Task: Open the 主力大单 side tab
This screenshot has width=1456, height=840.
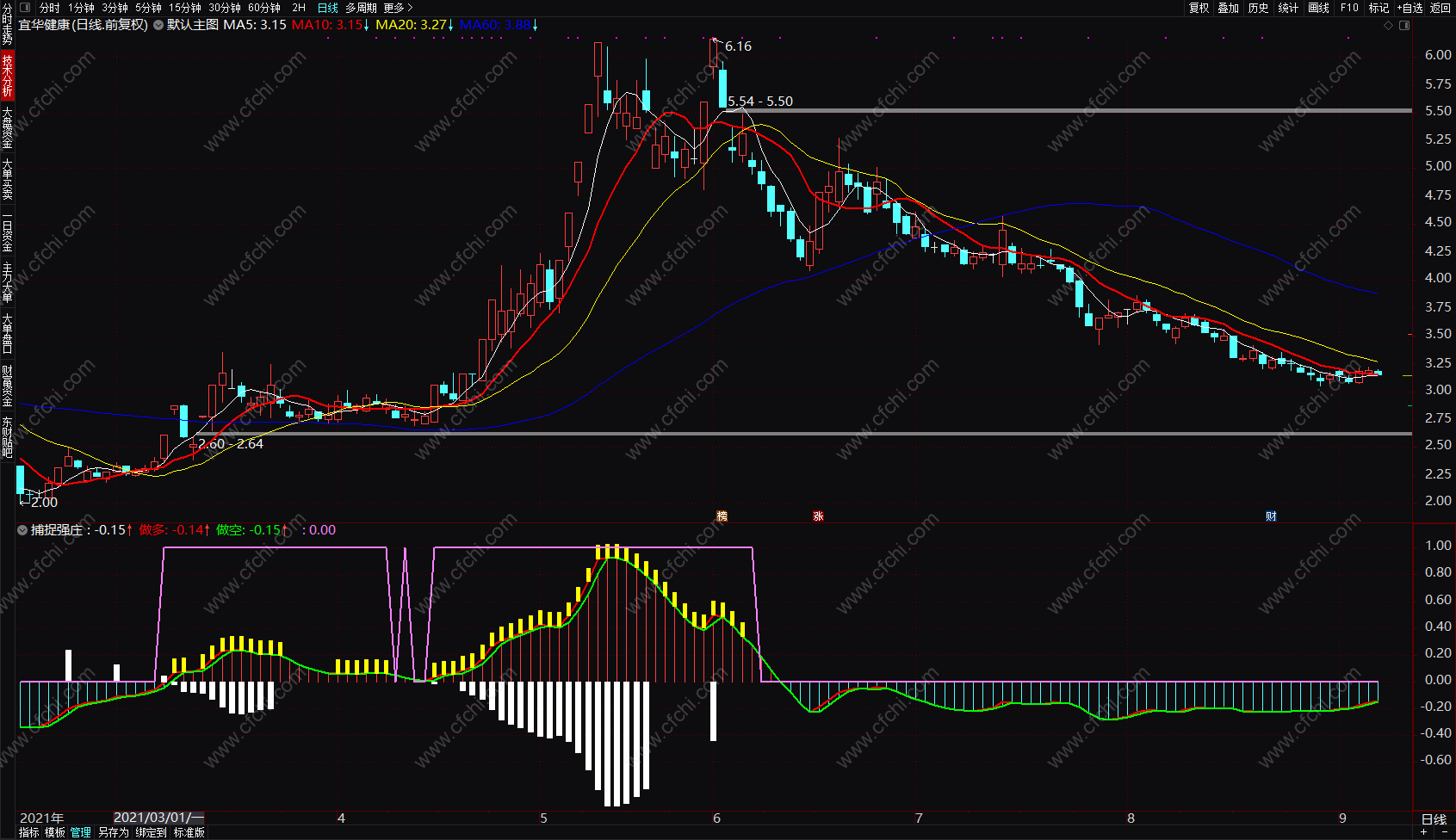Action: 7,282
